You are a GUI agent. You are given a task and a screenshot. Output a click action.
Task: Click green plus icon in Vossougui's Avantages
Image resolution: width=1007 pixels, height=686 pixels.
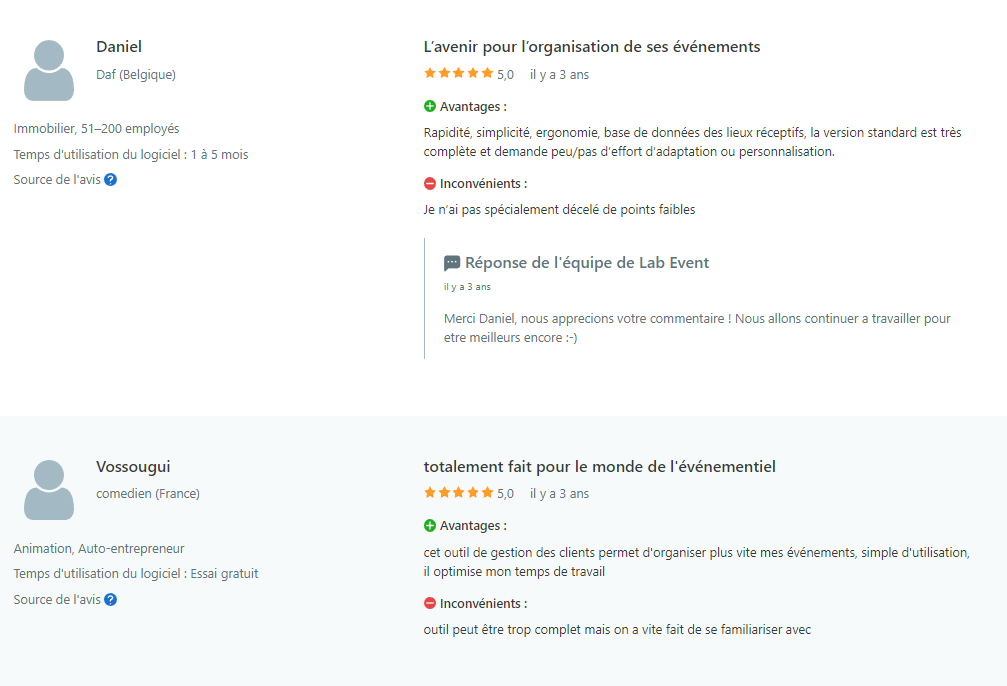click(x=430, y=525)
